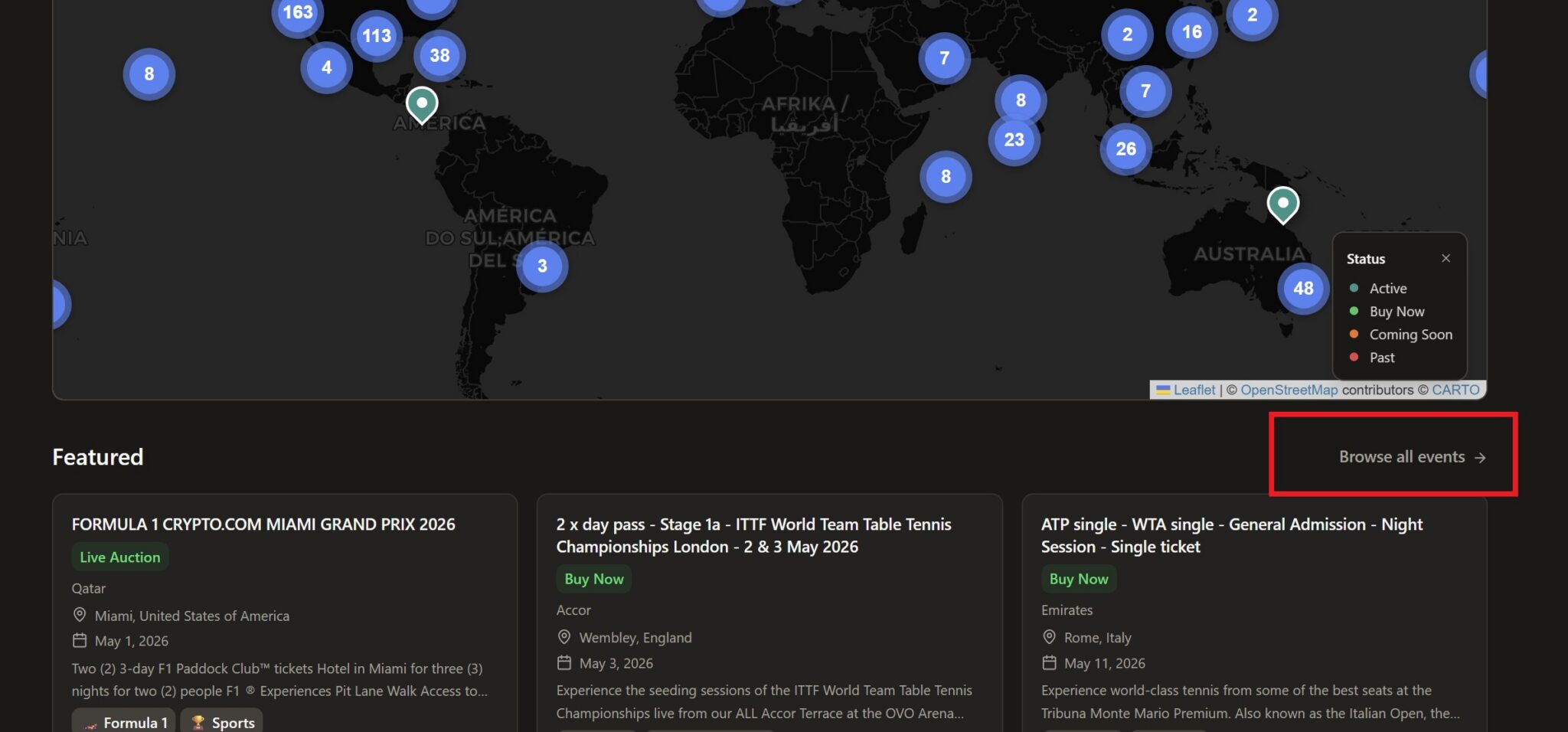
Task: Click the 3 cluster in South America
Action: point(542,266)
